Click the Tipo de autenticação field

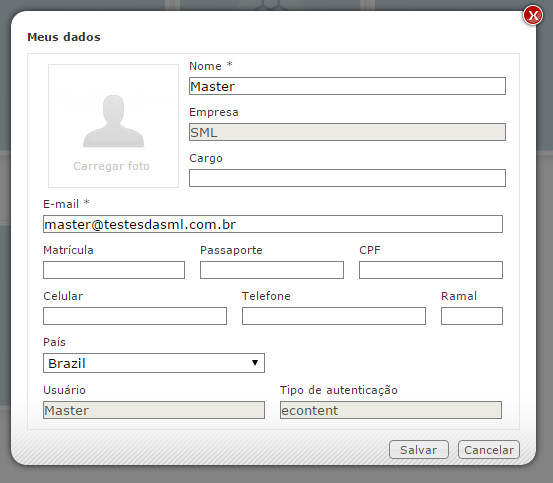(x=391, y=410)
